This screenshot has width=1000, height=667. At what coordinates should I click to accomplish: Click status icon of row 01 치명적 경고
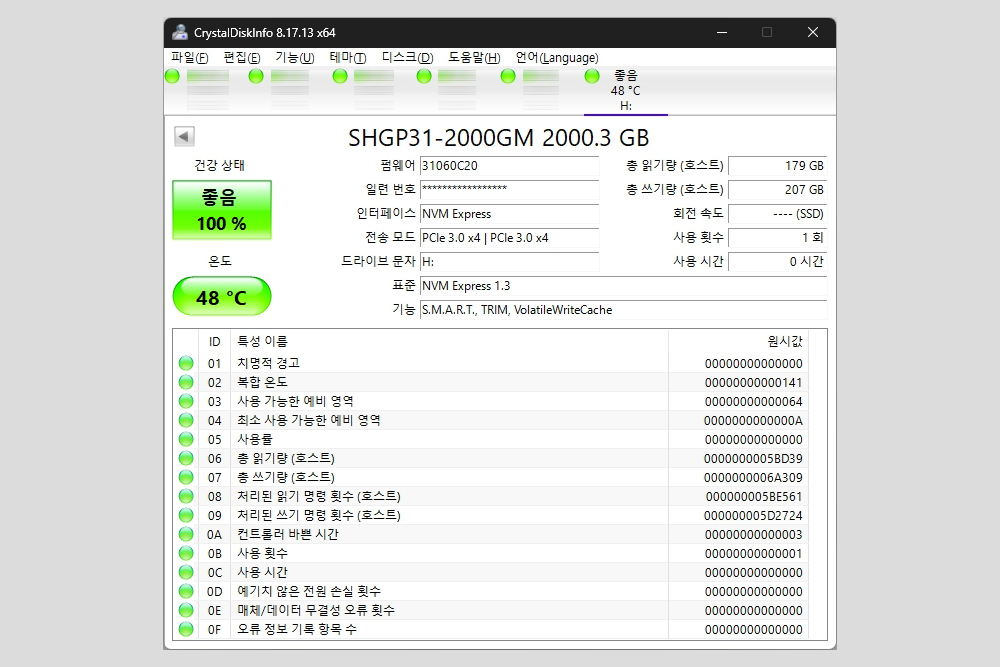186,363
